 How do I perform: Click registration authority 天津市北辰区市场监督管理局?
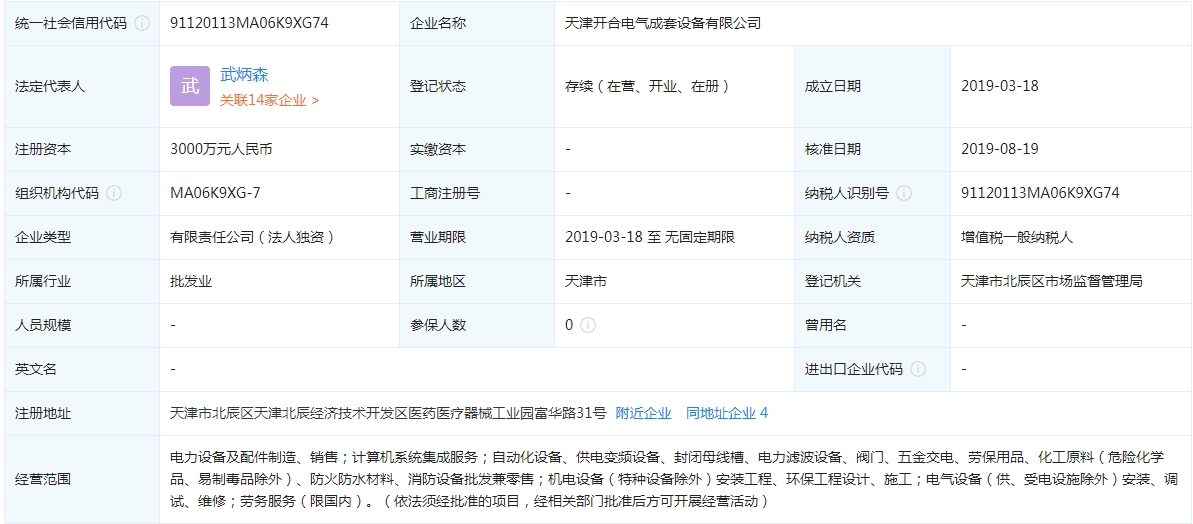(x=1051, y=281)
